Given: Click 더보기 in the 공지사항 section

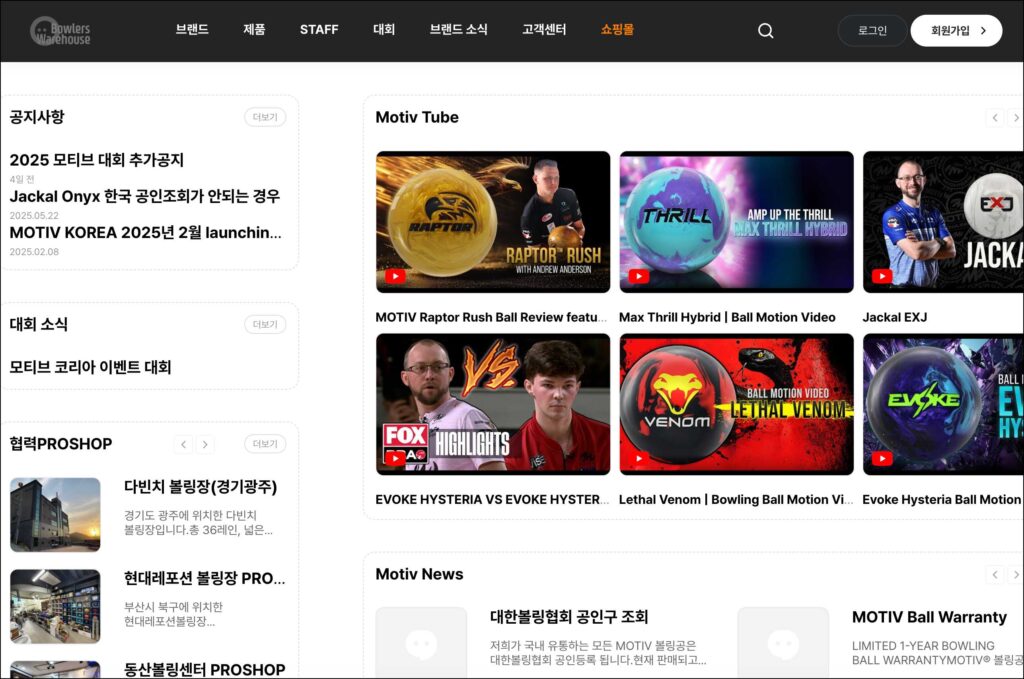Looking at the screenshot, I should pyautogui.click(x=265, y=117).
